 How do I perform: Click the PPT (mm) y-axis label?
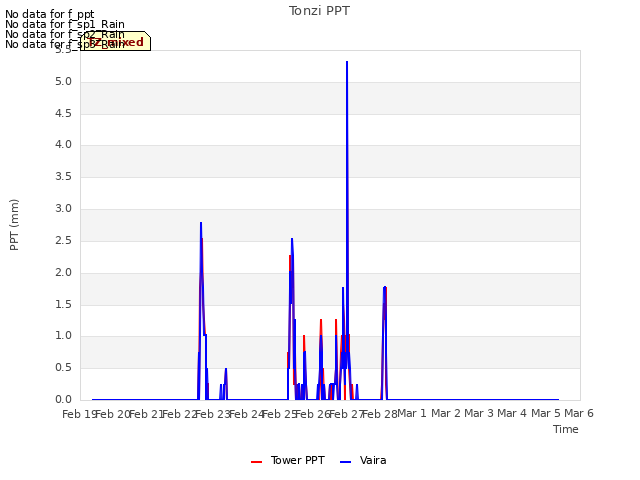pos(14,224)
